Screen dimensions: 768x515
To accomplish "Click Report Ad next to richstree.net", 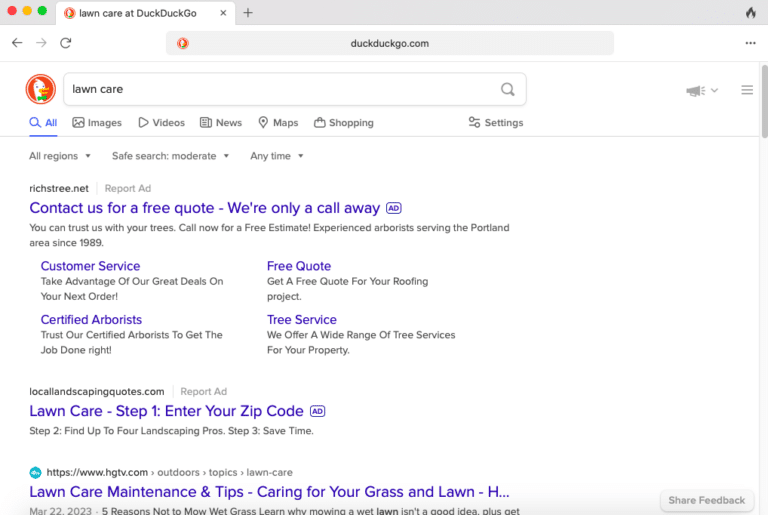I will tap(128, 188).
